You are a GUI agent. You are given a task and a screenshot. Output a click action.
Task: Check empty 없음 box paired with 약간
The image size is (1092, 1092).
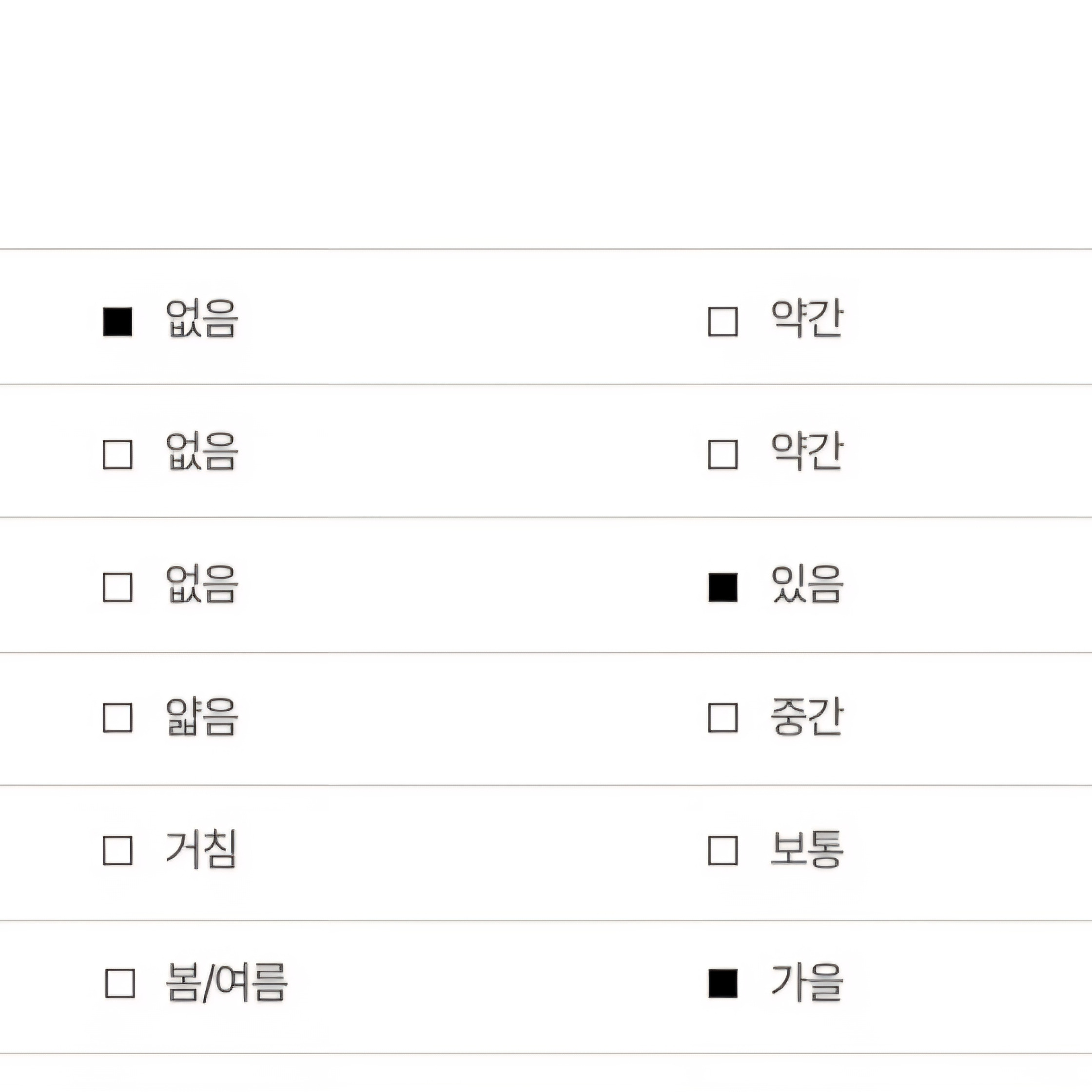click(117, 454)
